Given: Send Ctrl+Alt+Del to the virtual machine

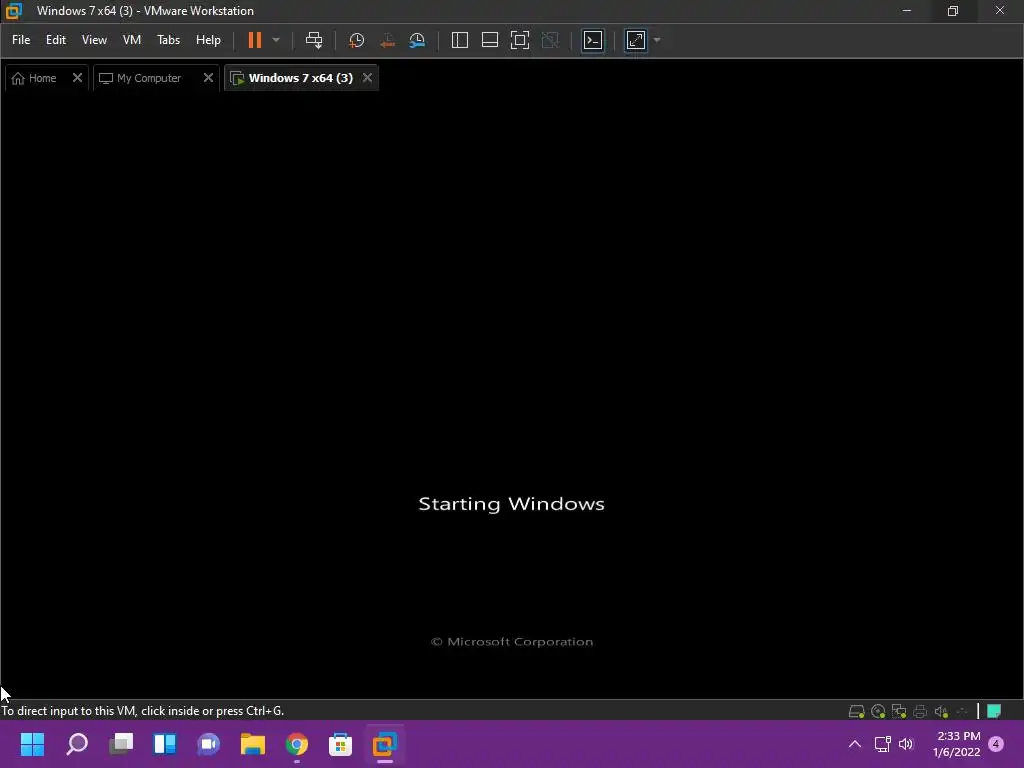Looking at the screenshot, I should point(314,40).
